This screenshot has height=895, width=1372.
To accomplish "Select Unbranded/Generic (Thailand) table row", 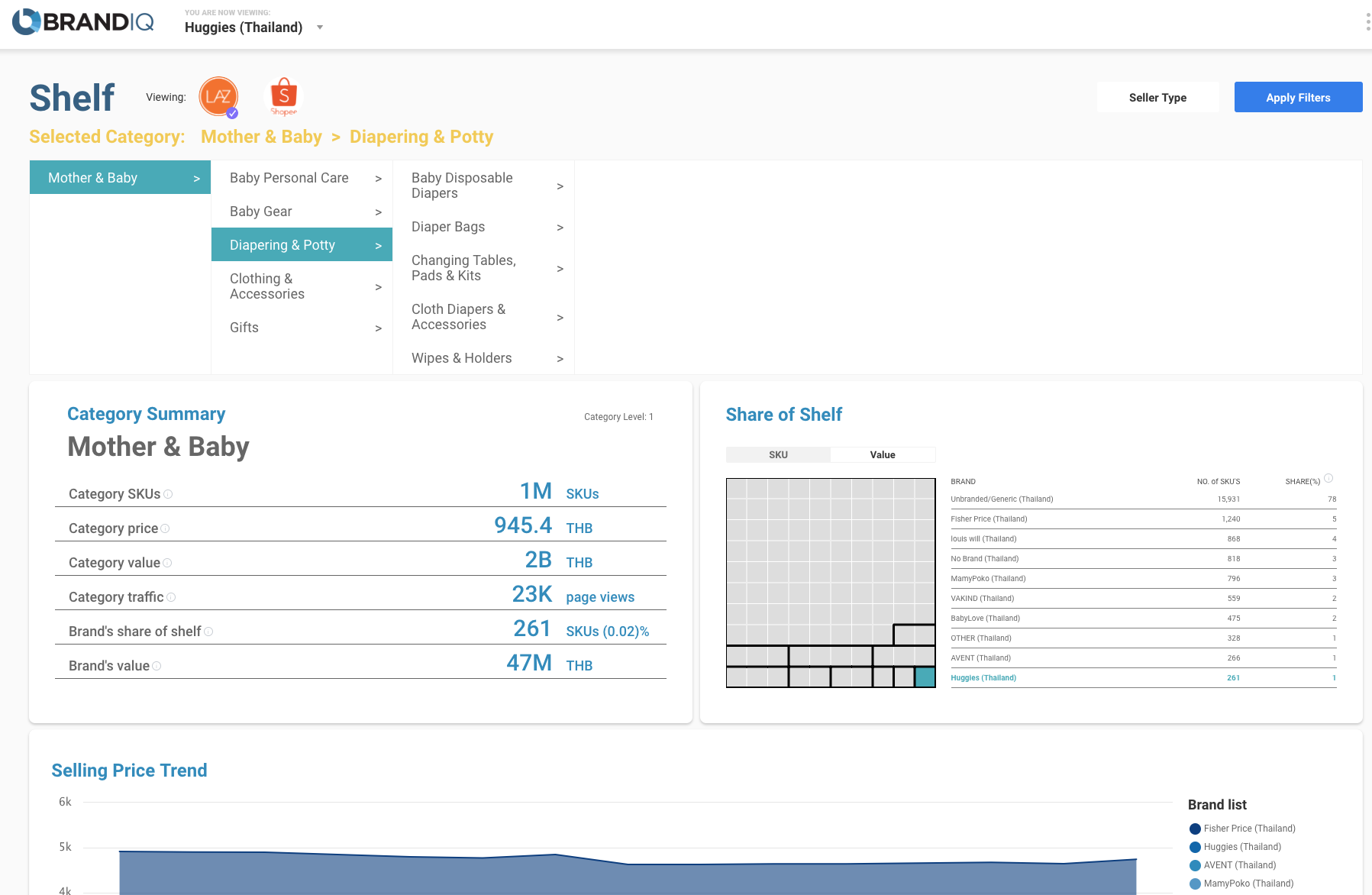I will pos(1143,499).
